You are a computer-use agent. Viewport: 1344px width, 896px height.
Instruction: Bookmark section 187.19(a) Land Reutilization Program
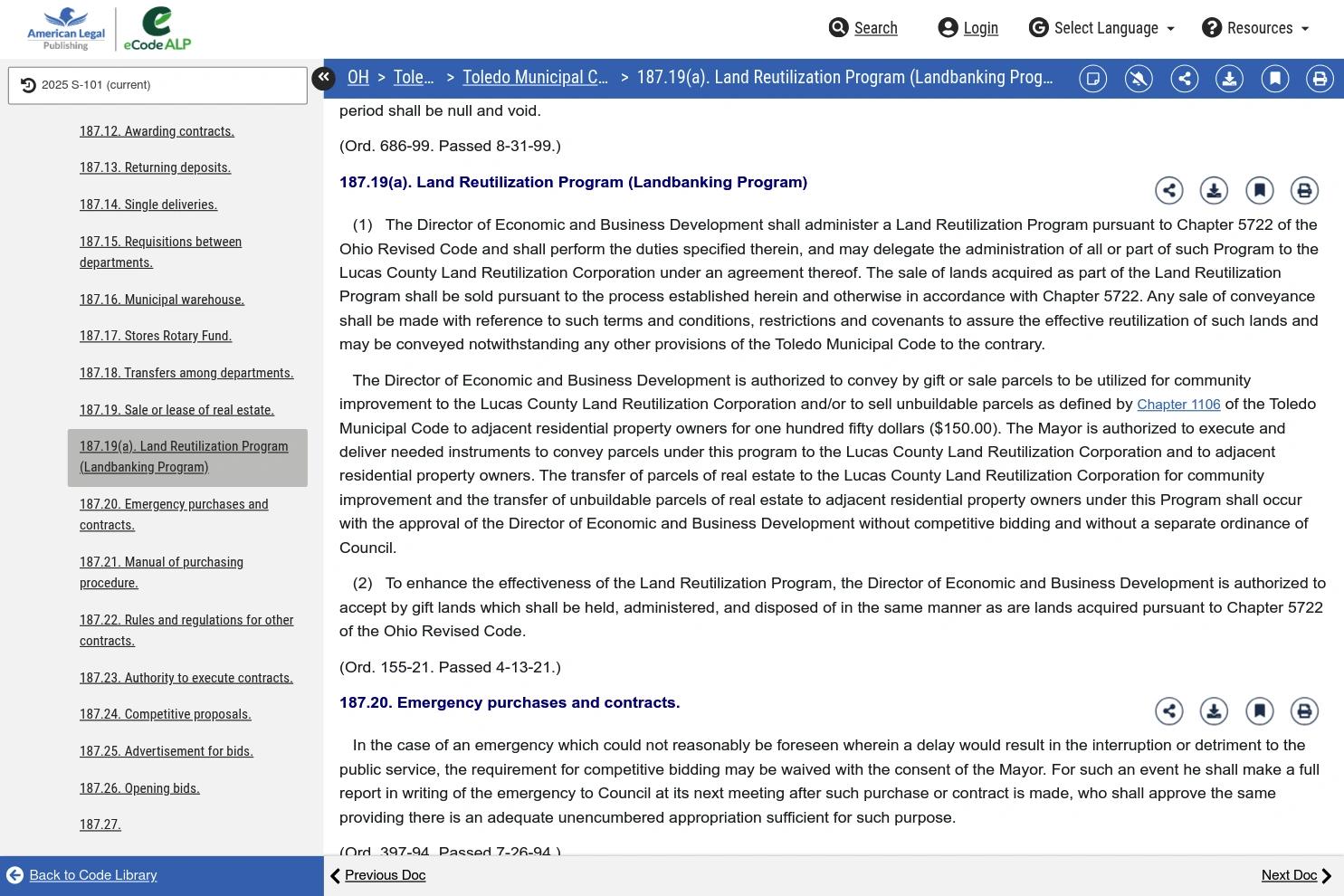pos(1259,190)
